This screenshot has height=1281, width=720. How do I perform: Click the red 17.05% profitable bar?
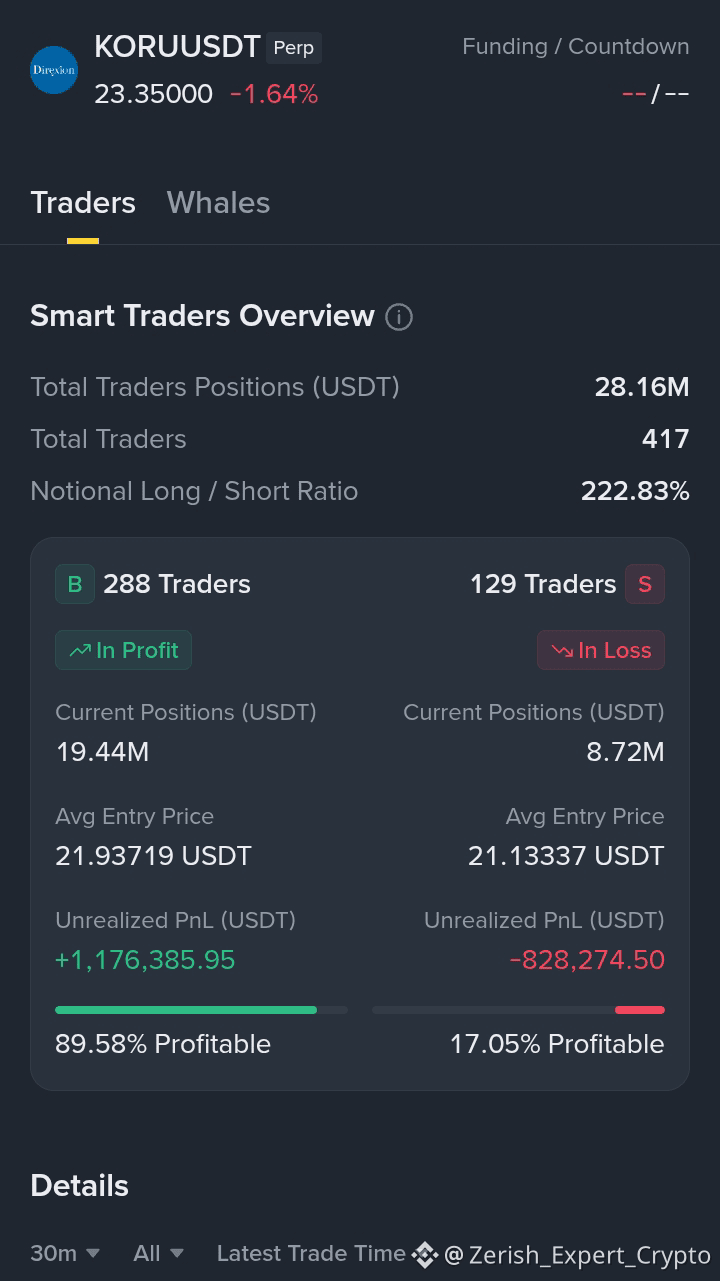click(640, 1010)
